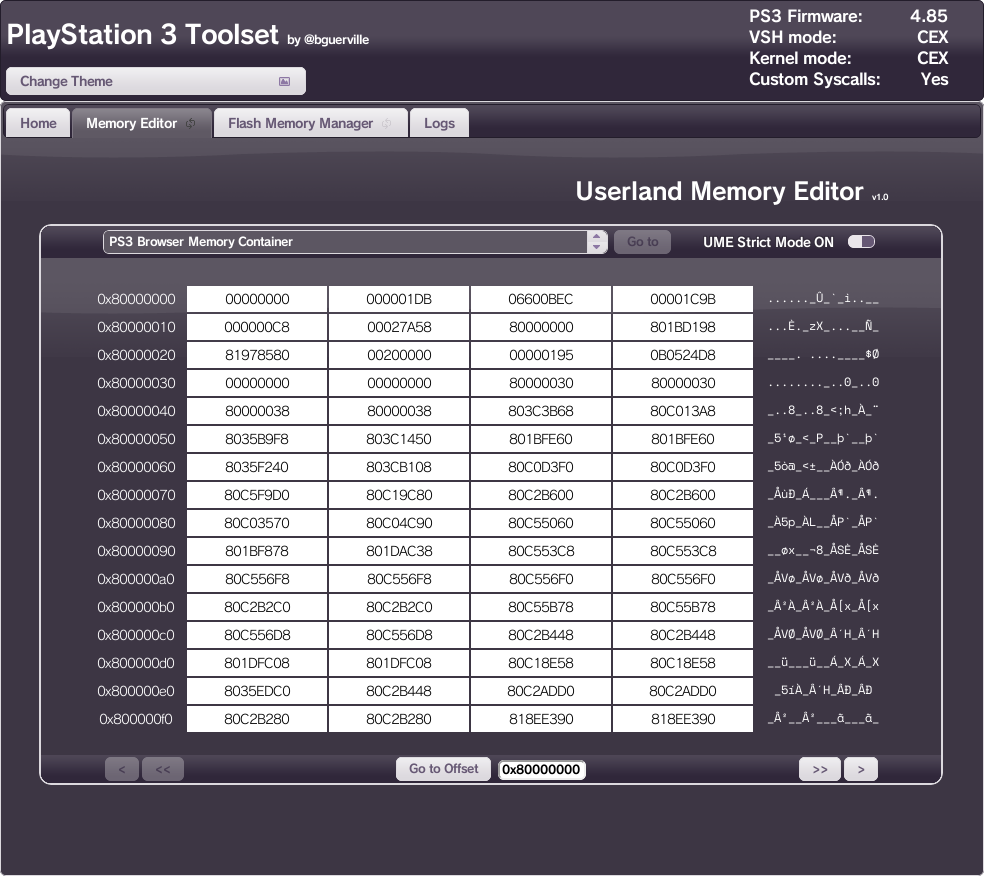Edit the hex cell 803C1450

point(399,439)
